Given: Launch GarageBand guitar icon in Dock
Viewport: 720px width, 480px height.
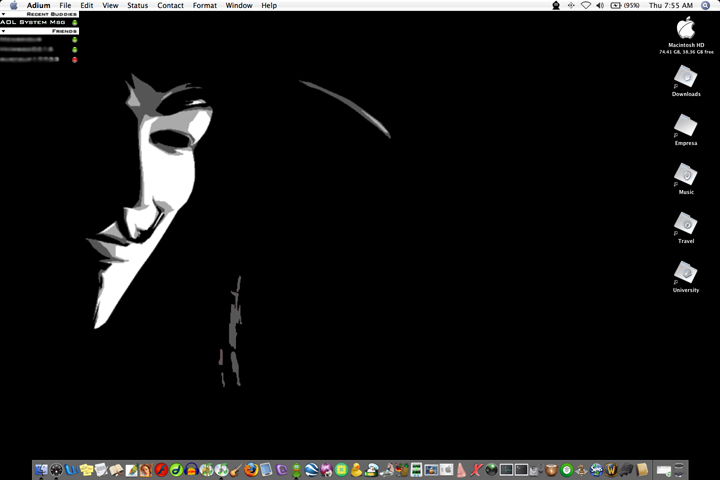Looking at the screenshot, I should pyautogui.click(x=236, y=470).
